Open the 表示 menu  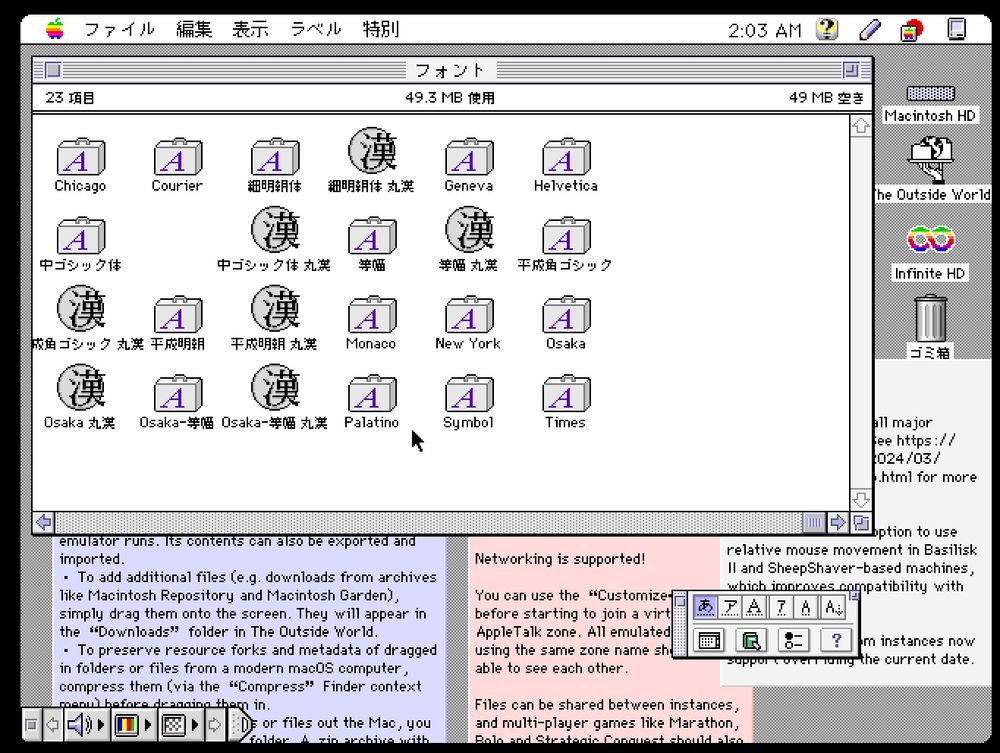tap(250, 29)
